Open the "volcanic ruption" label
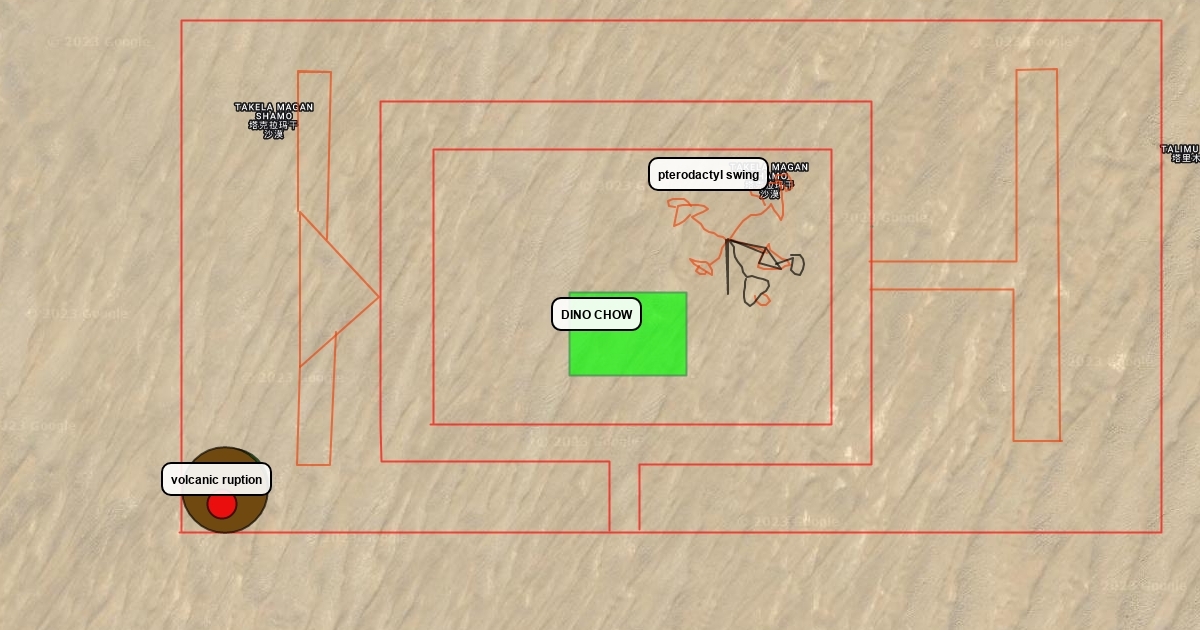The width and height of the screenshot is (1200, 630). point(216,480)
